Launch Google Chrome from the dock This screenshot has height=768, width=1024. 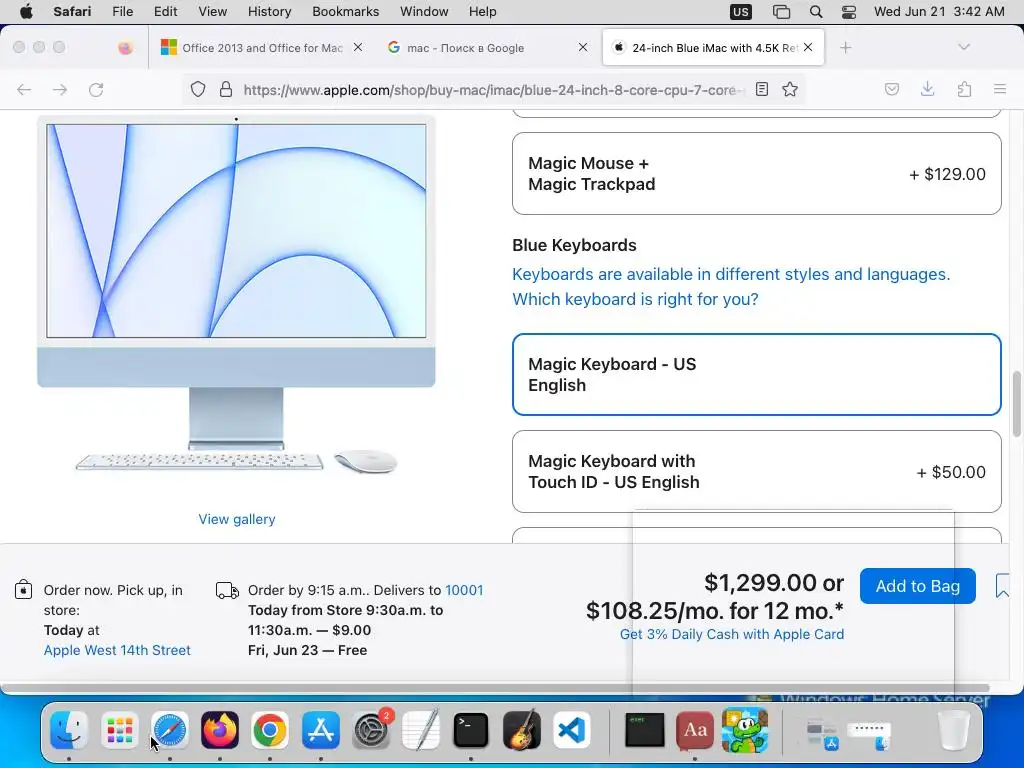click(270, 730)
